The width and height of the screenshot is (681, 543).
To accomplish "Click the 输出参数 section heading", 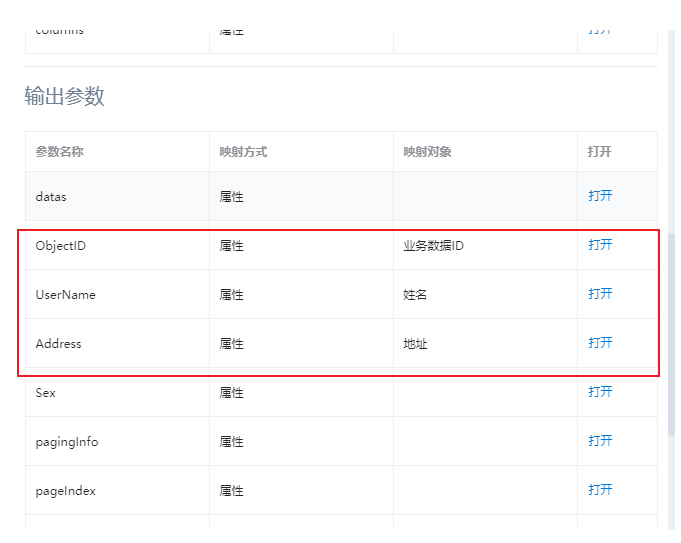I will click(x=65, y=97).
